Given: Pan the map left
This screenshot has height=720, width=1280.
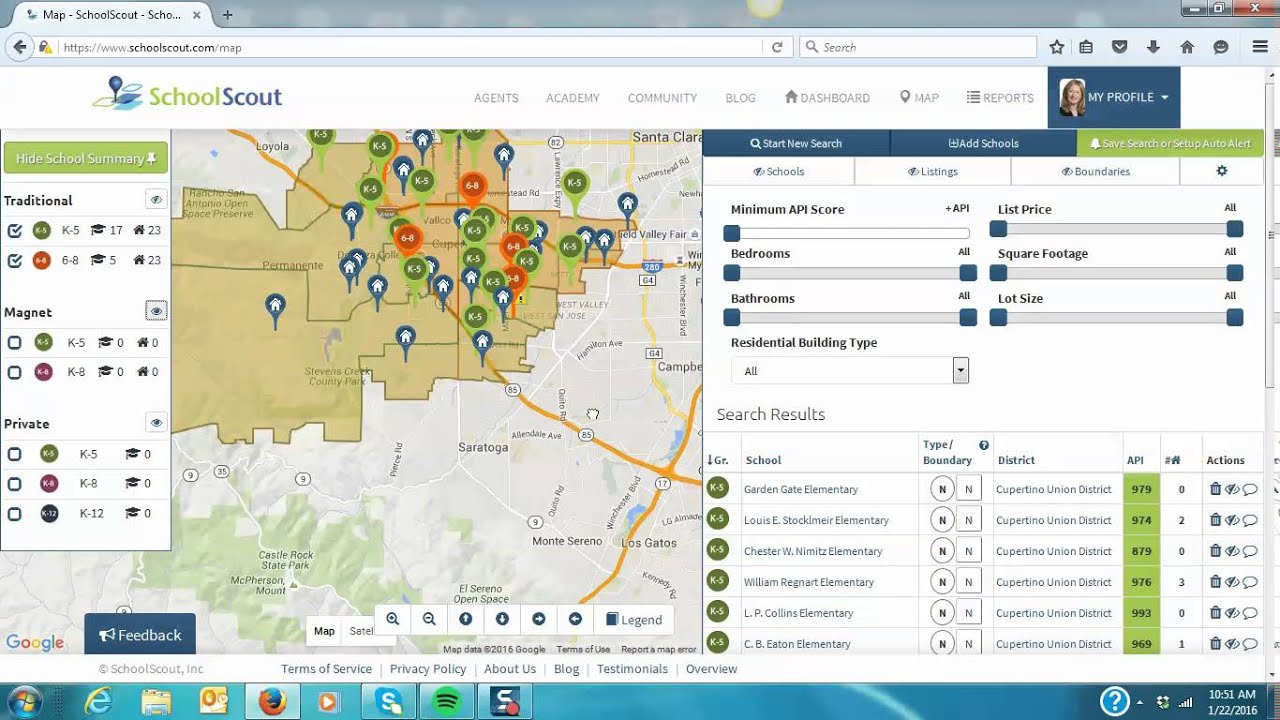Looking at the screenshot, I should click(x=575, y=619).
